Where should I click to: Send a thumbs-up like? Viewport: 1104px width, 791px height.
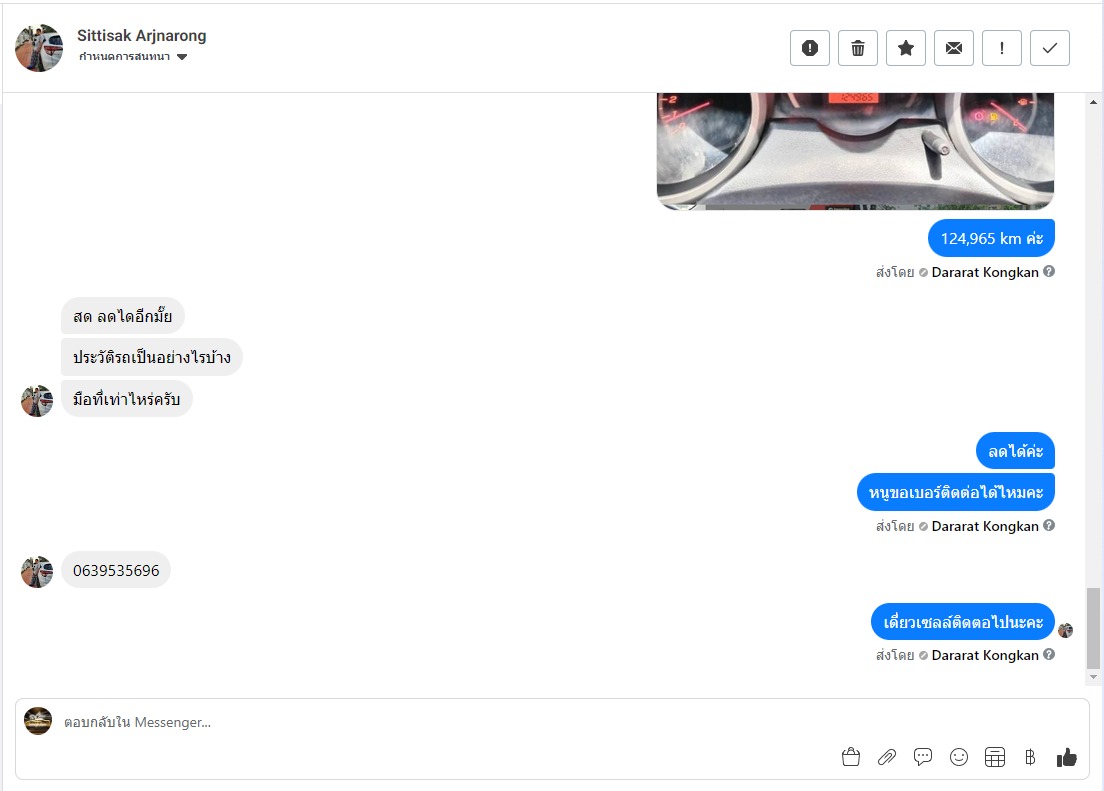pyautogui.click(x=1067, y=757)
